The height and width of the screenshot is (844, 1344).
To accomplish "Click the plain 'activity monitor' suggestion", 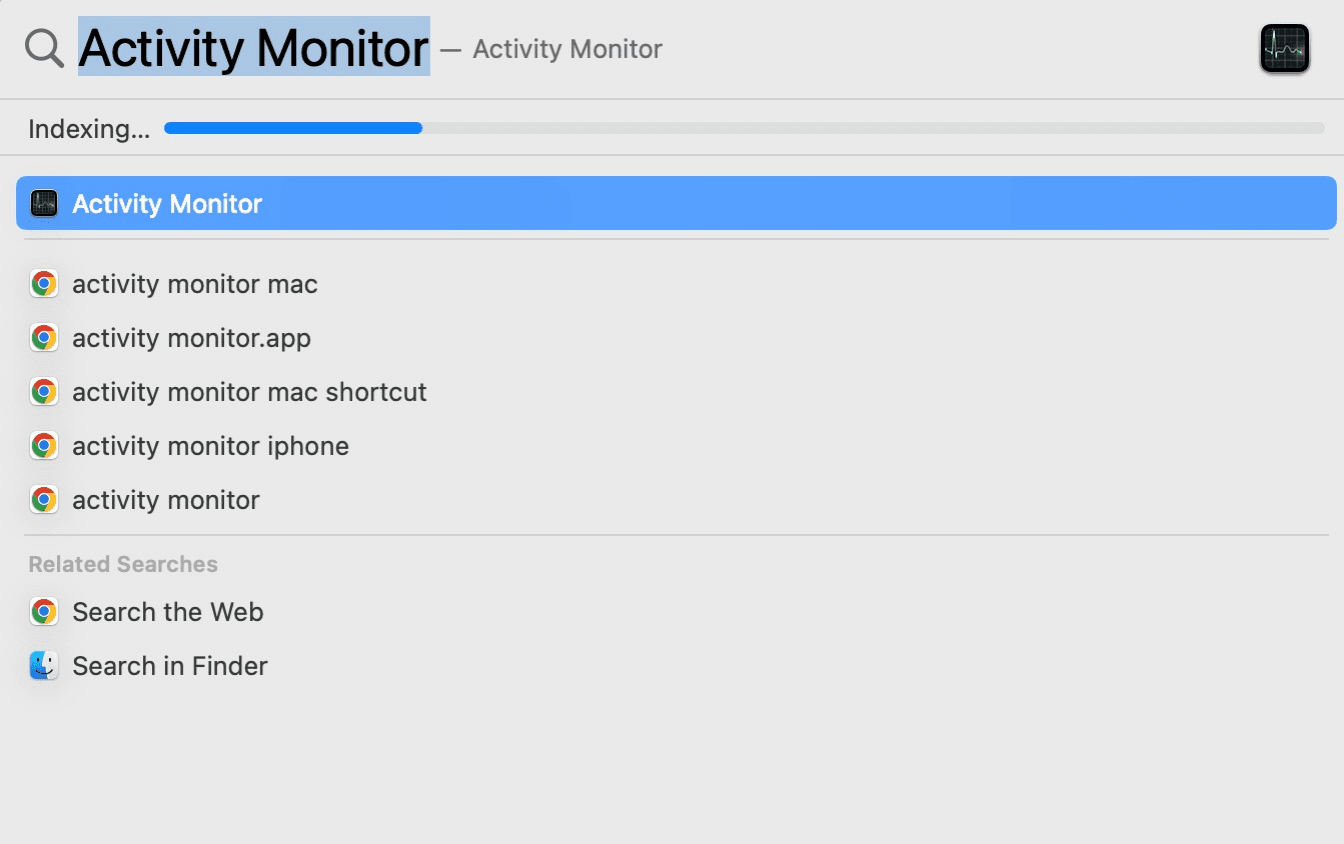I will 165,499.
